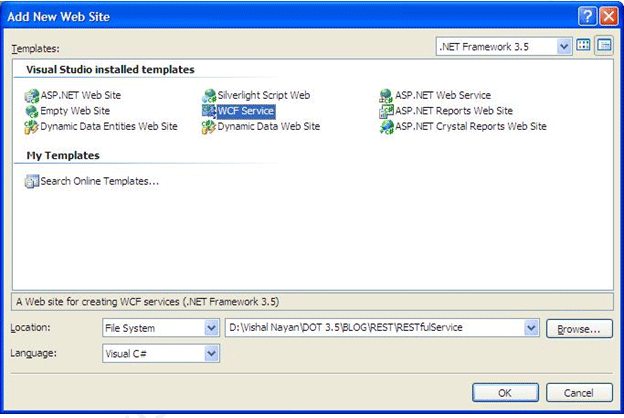Select the ASP.NET Web Site template icon

[x=31, y=96]
